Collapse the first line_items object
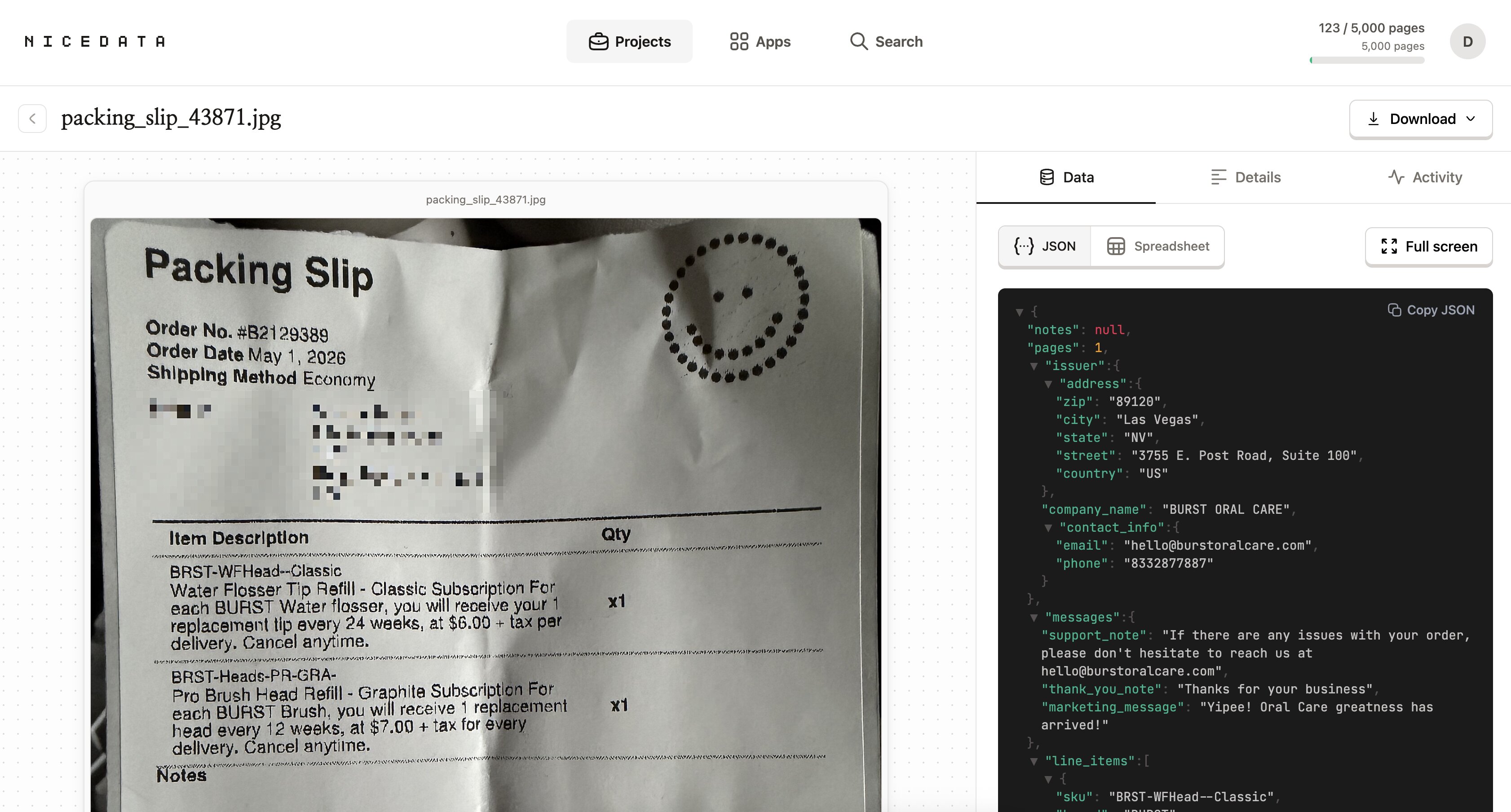Screen dimensions: 1511x812 click(x=1048, y=780)
